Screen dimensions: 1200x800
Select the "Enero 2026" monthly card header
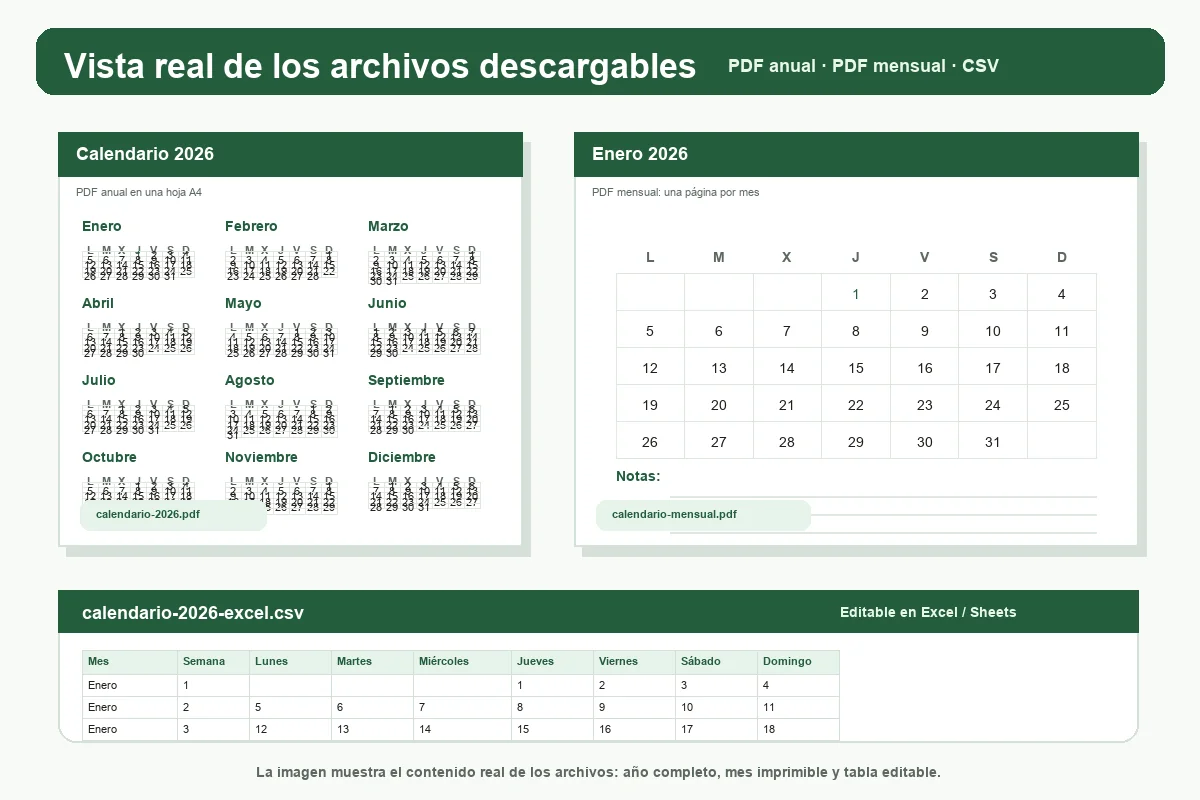856,154
